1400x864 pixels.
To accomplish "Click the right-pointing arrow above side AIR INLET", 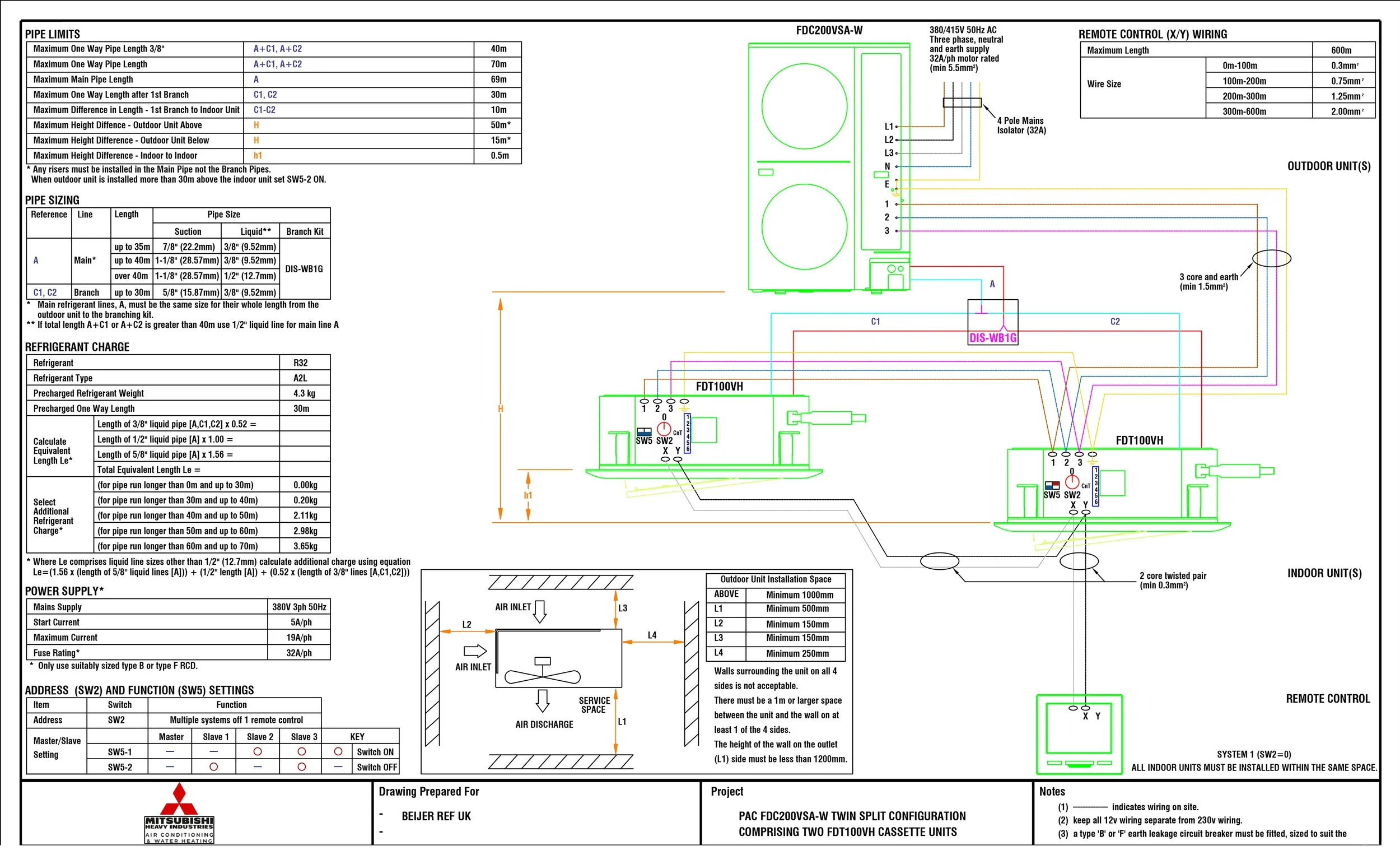I will [x=475, y=651].
